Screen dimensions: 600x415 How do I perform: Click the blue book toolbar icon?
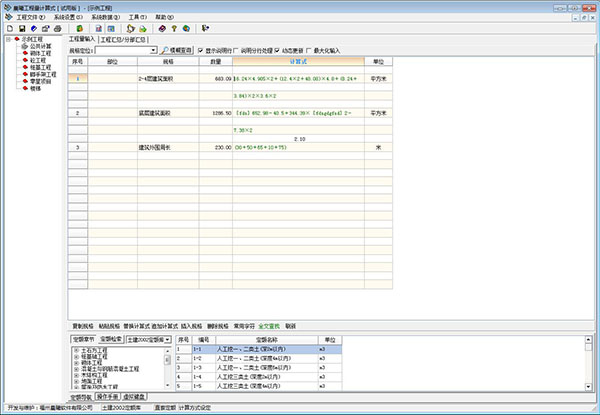[34, 28]
